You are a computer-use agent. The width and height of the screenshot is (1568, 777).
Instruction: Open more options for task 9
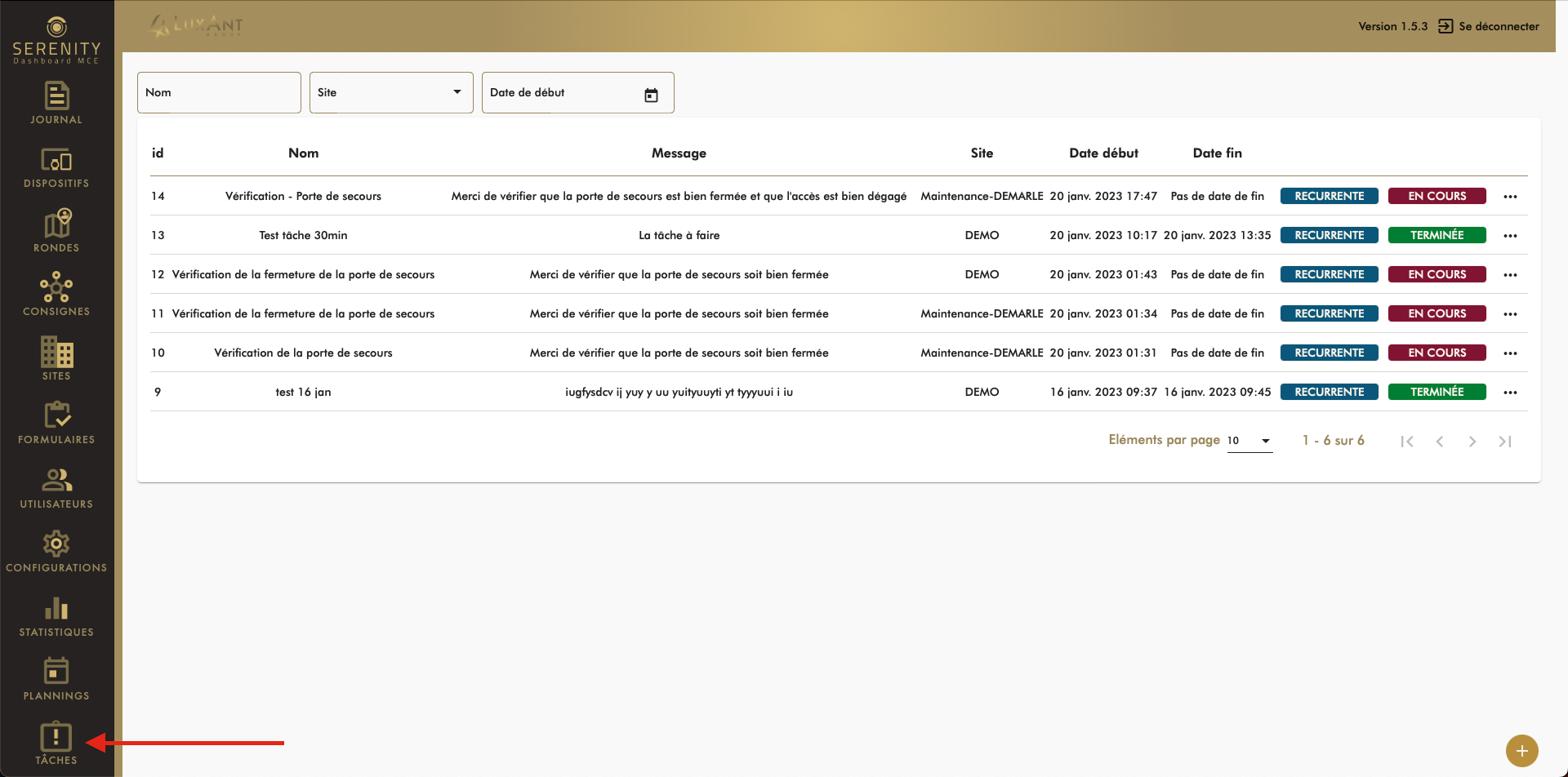coord(1510,393)
